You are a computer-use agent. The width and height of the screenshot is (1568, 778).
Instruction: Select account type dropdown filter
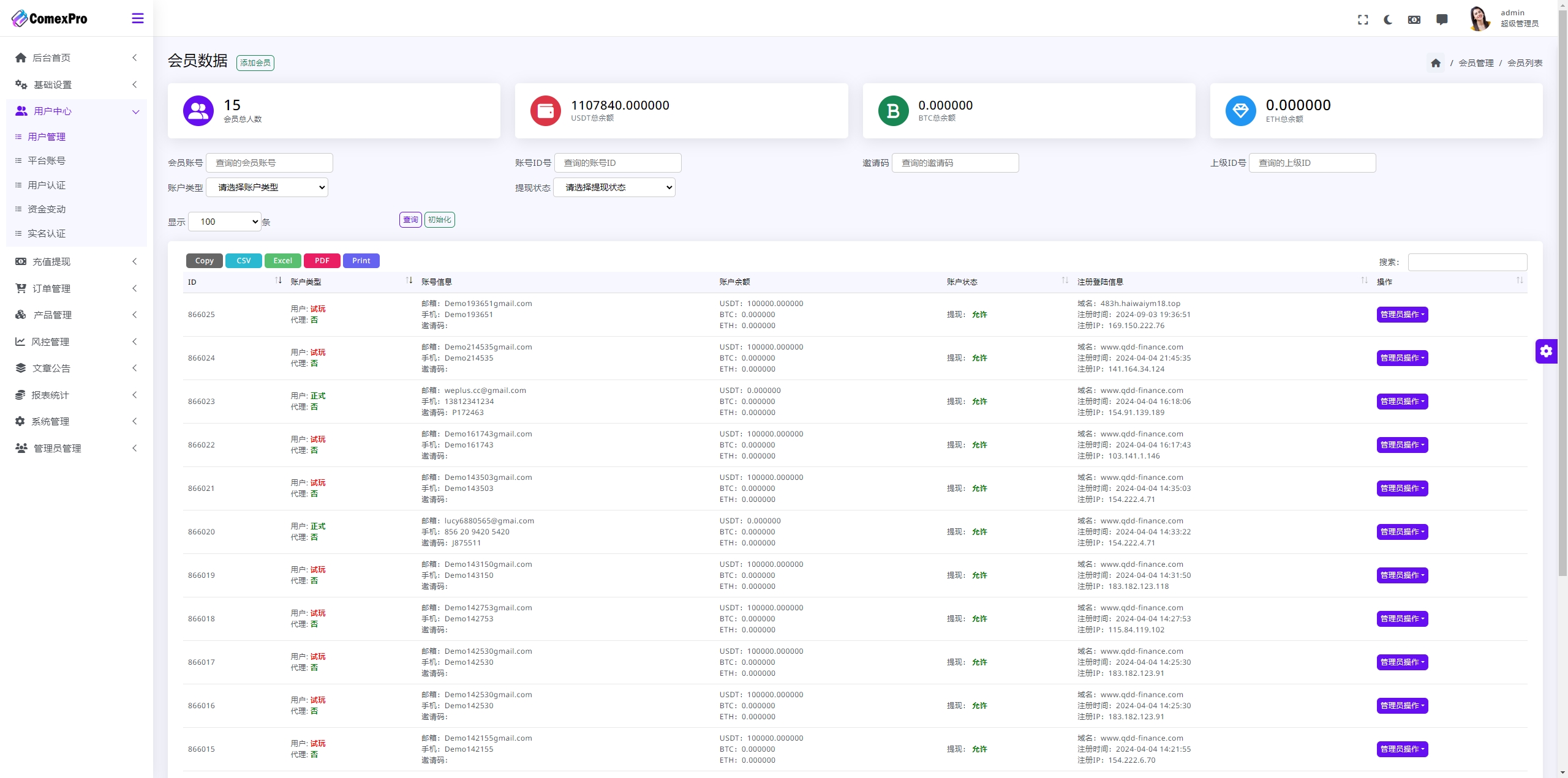coord(270,187)
